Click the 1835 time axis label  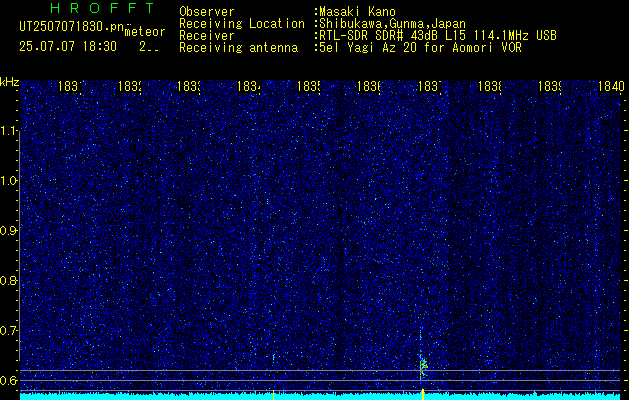coord(308,87)
